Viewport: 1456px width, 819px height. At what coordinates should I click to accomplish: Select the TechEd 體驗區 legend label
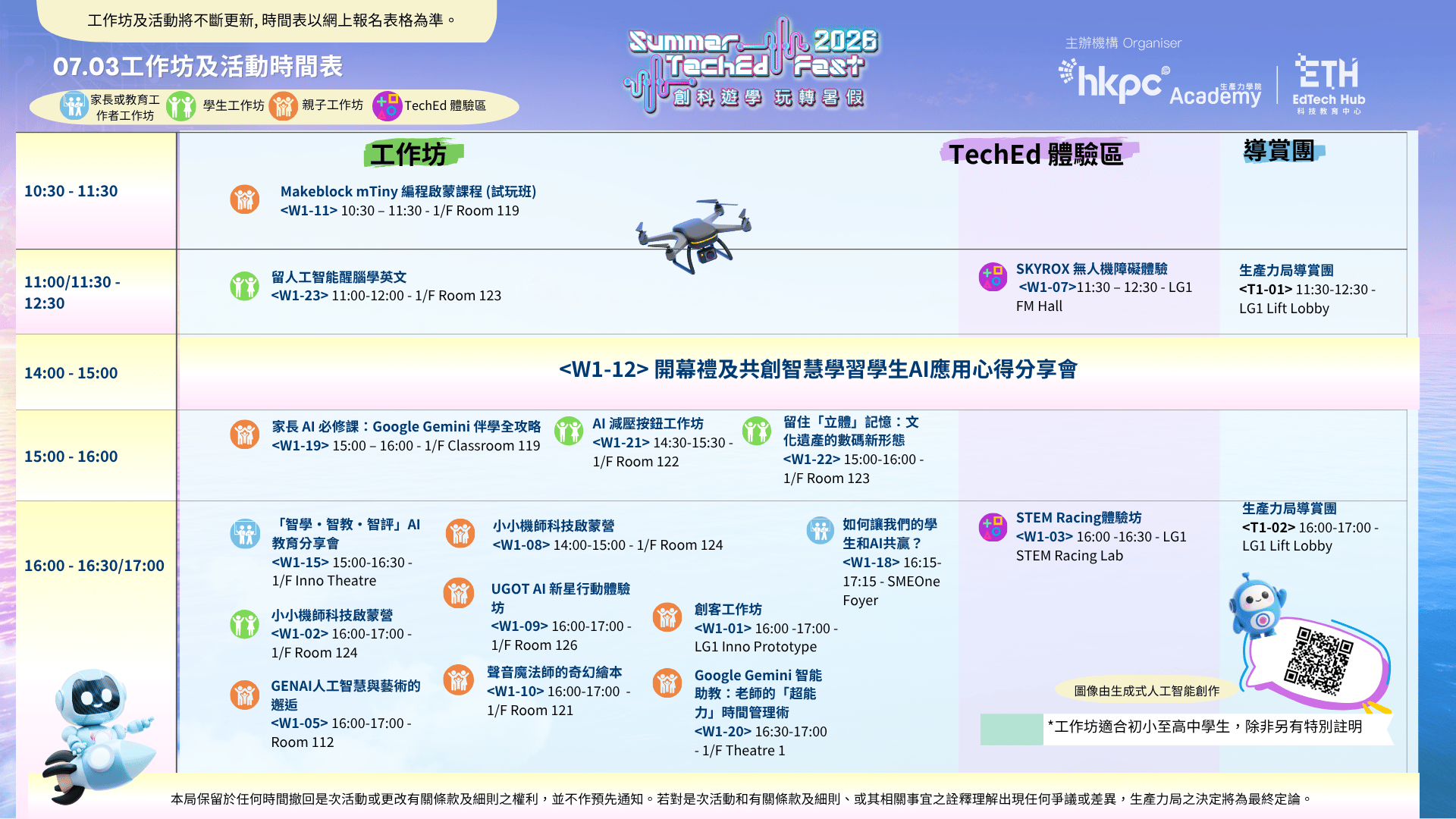445,105
